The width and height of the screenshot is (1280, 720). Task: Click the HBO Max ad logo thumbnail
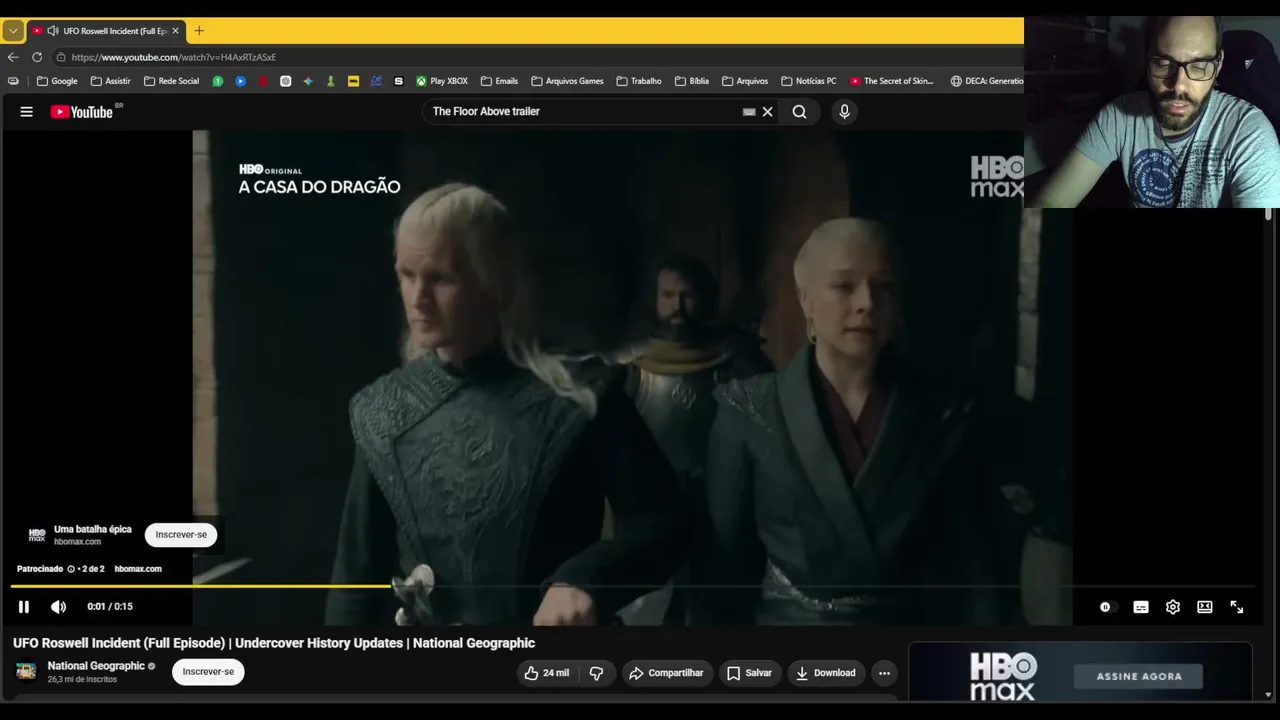pyautogui.click(x=37, y=535)
